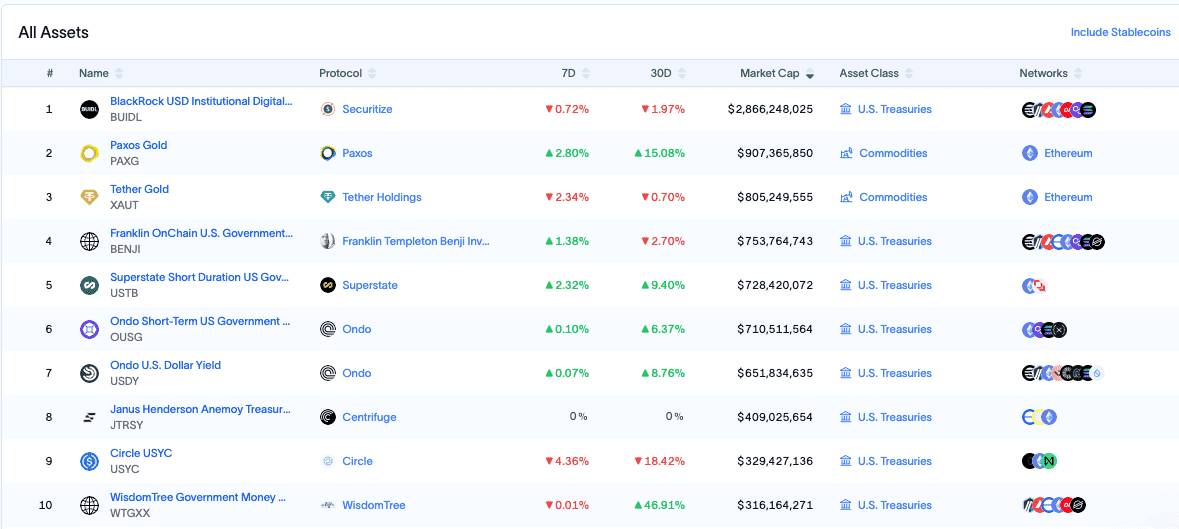Click the 15.08% 30D gain for Paxos Gold
This screenshot has width=1179, height=529.
pyautogui.click(x=660, y=153)
